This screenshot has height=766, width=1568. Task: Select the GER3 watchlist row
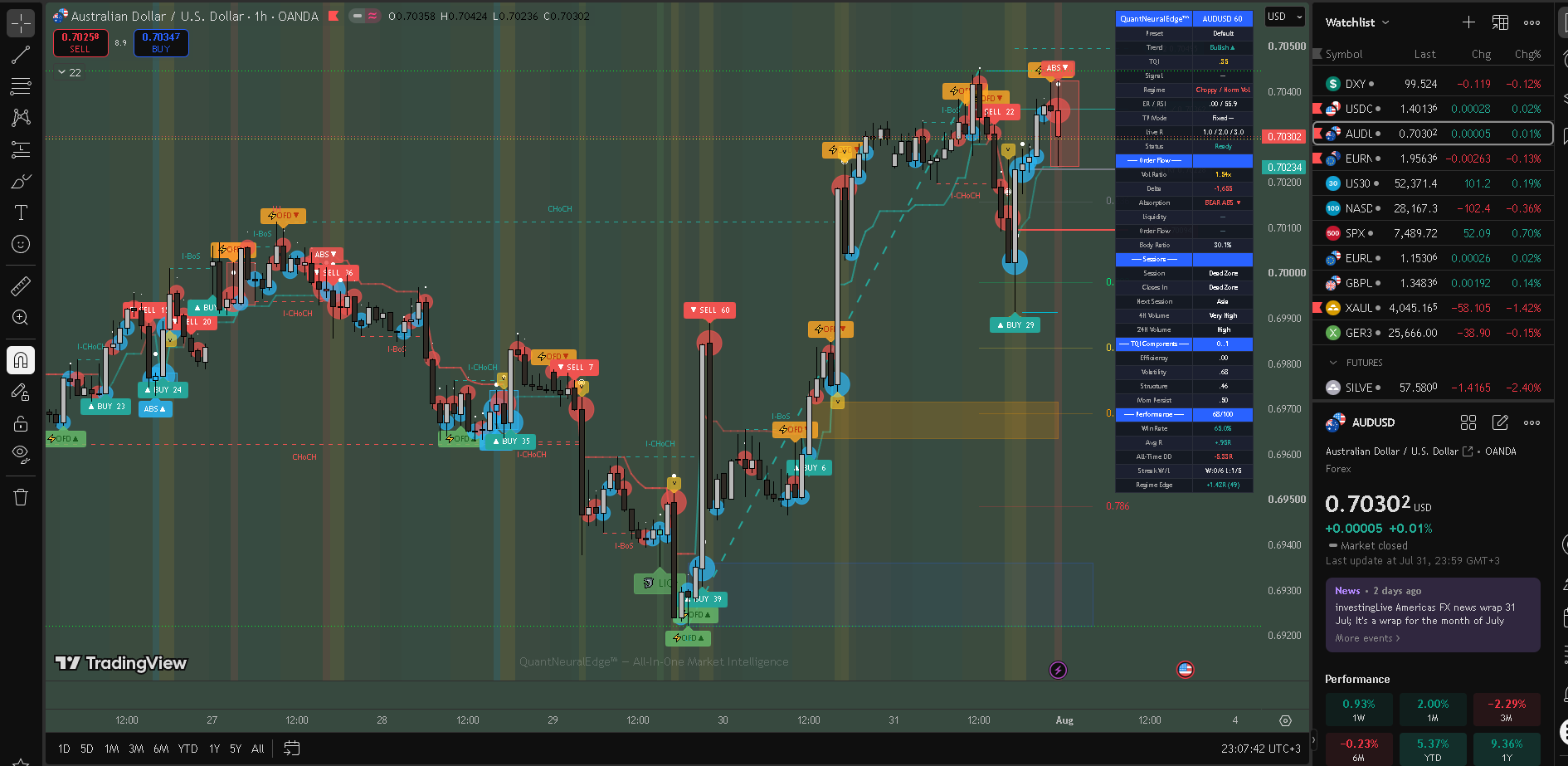[x=1433, y=333]
